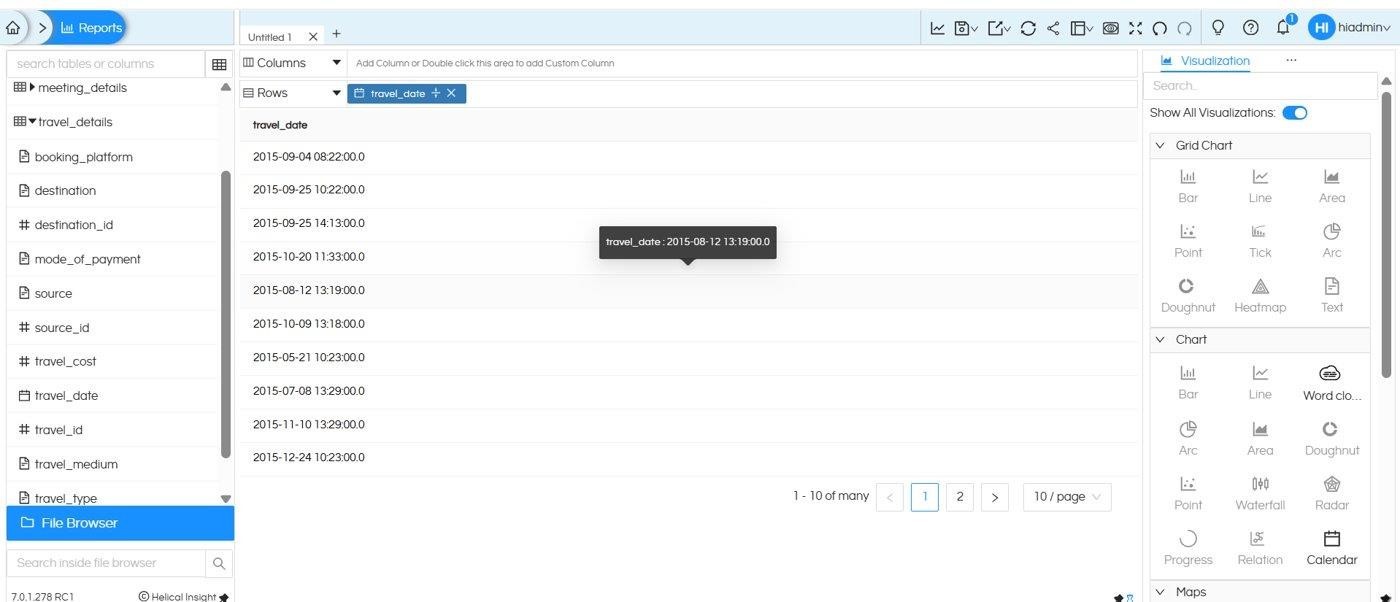Open notifications bell

pyautogui.click(x=1283, y=28)
